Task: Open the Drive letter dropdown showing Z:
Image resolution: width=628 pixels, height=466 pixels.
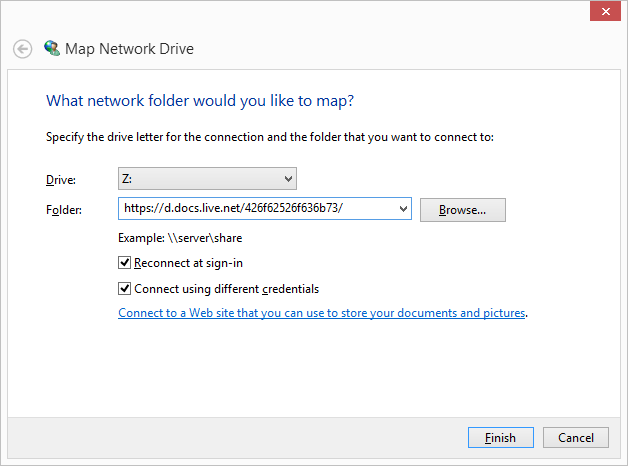Action: point(207,179)
